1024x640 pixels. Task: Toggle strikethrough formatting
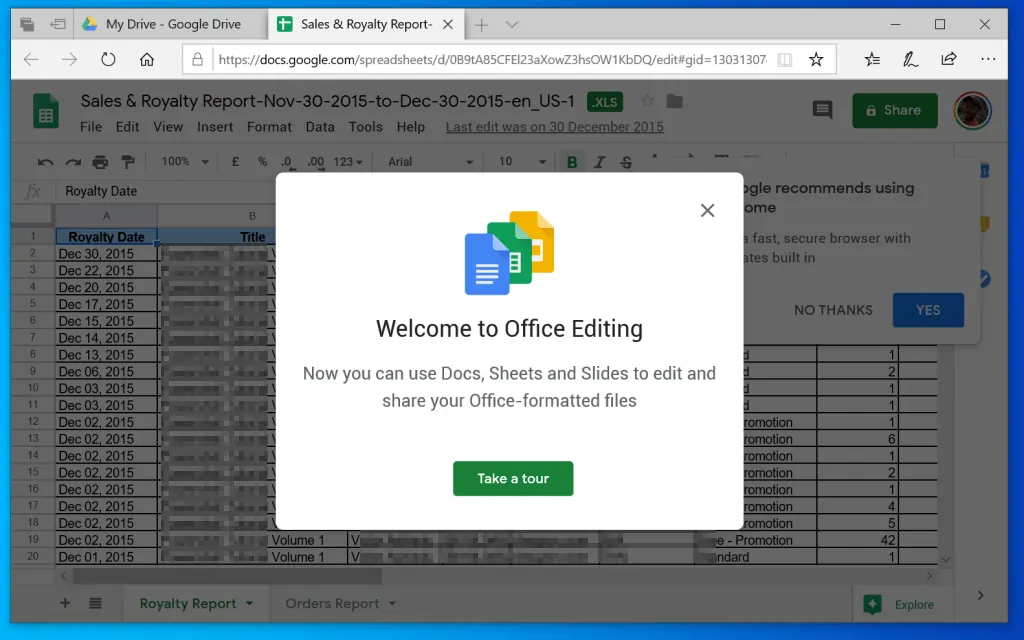[x=626, y=161]
